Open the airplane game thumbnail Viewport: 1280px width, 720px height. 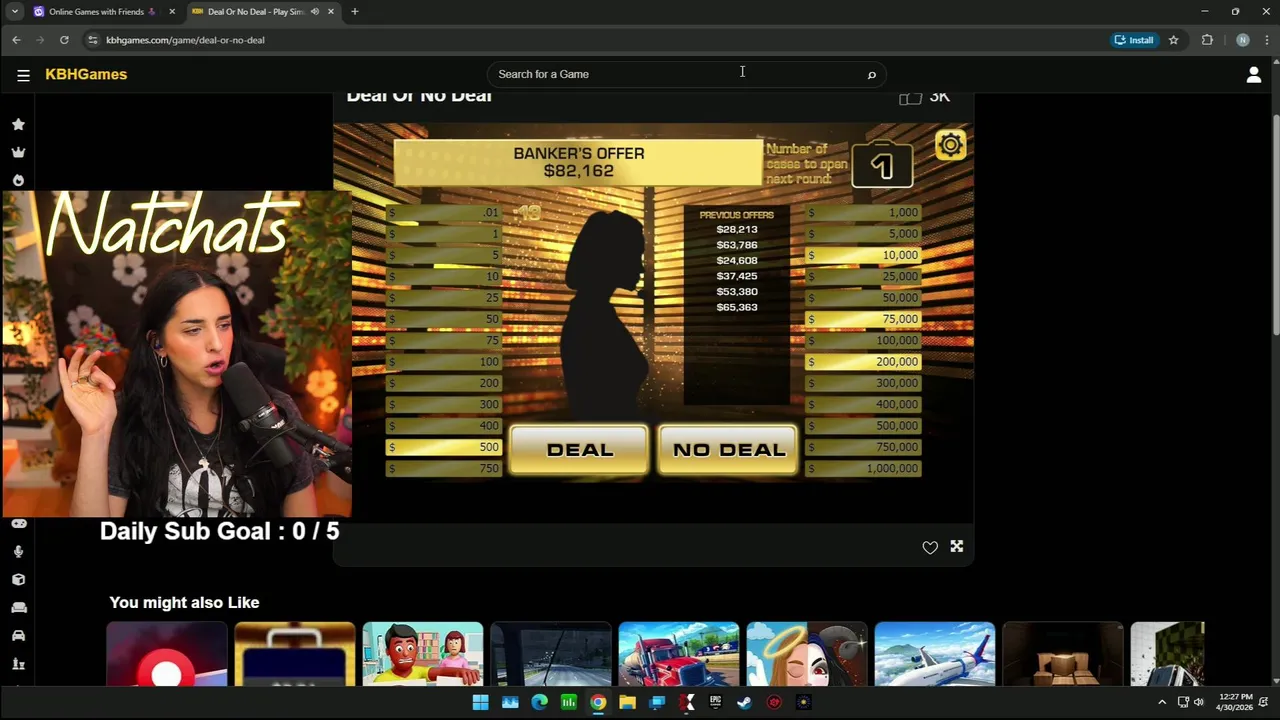click(935, 654)
